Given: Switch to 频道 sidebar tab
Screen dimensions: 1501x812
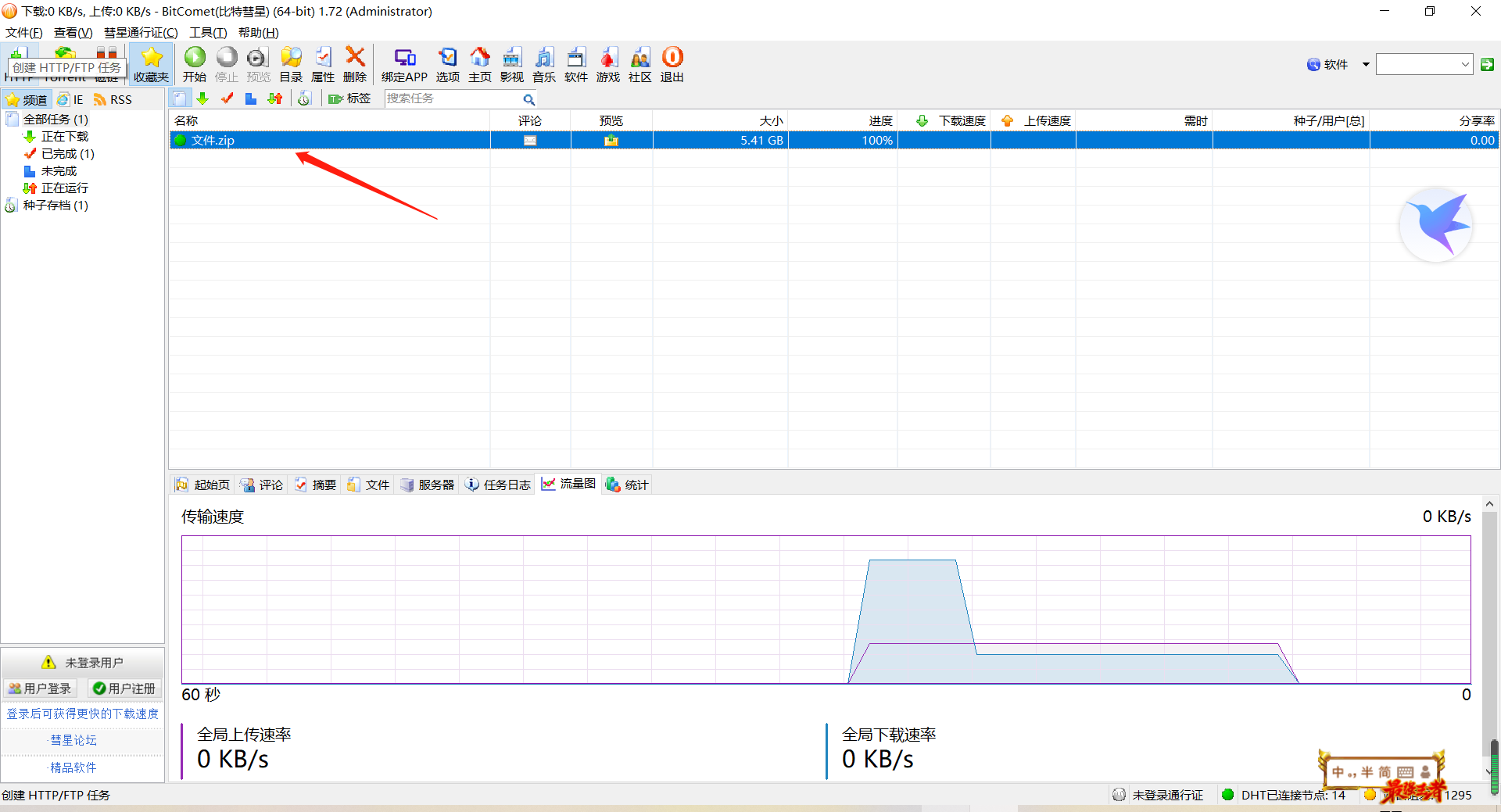Looking at the screenshot, I should pos(27,99).
